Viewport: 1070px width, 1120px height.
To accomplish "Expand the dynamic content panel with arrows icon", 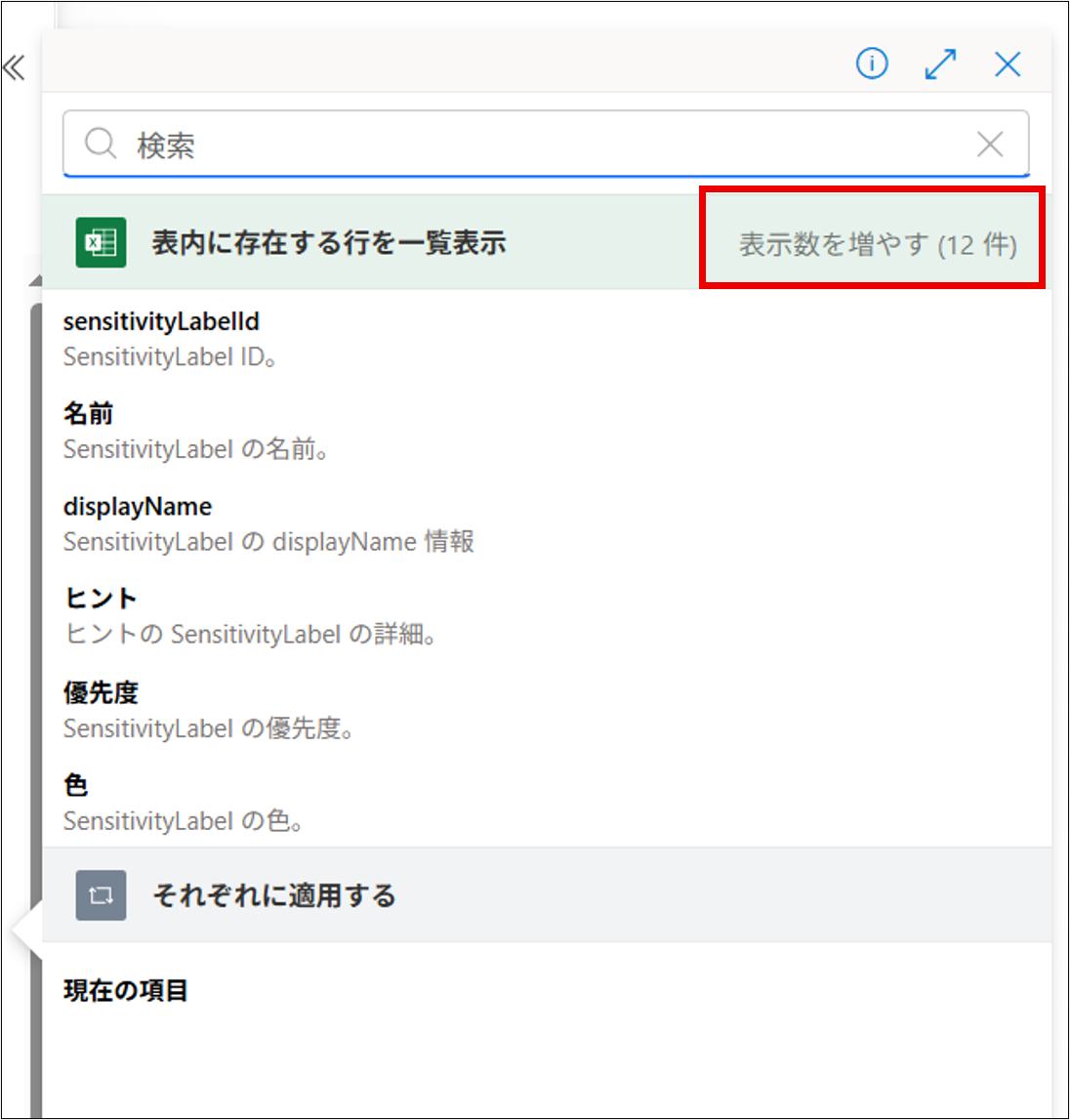I will pyautogui.click(x=940, y=64).
